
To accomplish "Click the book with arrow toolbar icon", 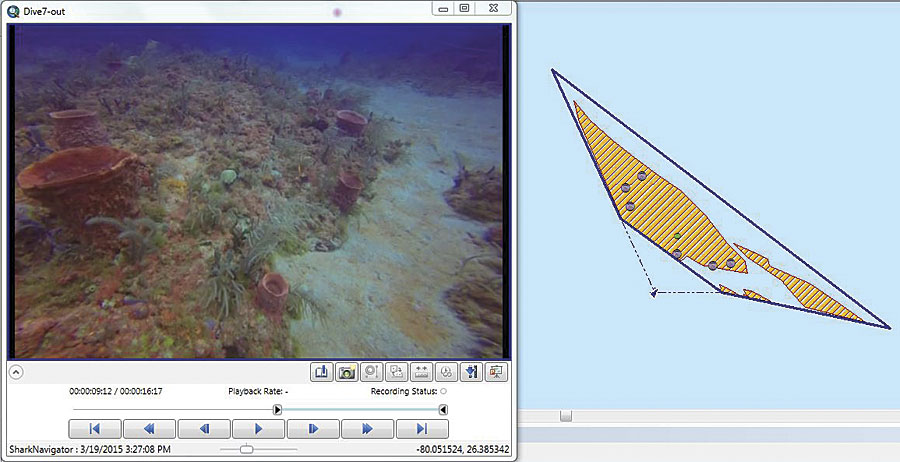I will (322, 372).
